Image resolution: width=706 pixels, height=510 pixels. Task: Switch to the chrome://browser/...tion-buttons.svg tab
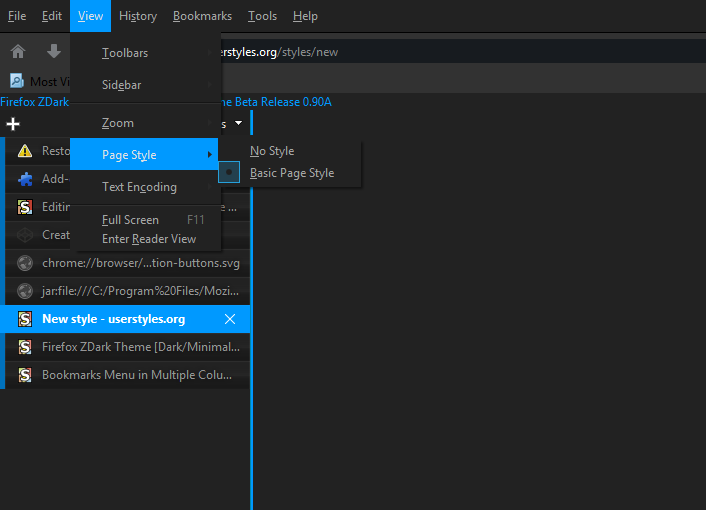tap(127, 263)
